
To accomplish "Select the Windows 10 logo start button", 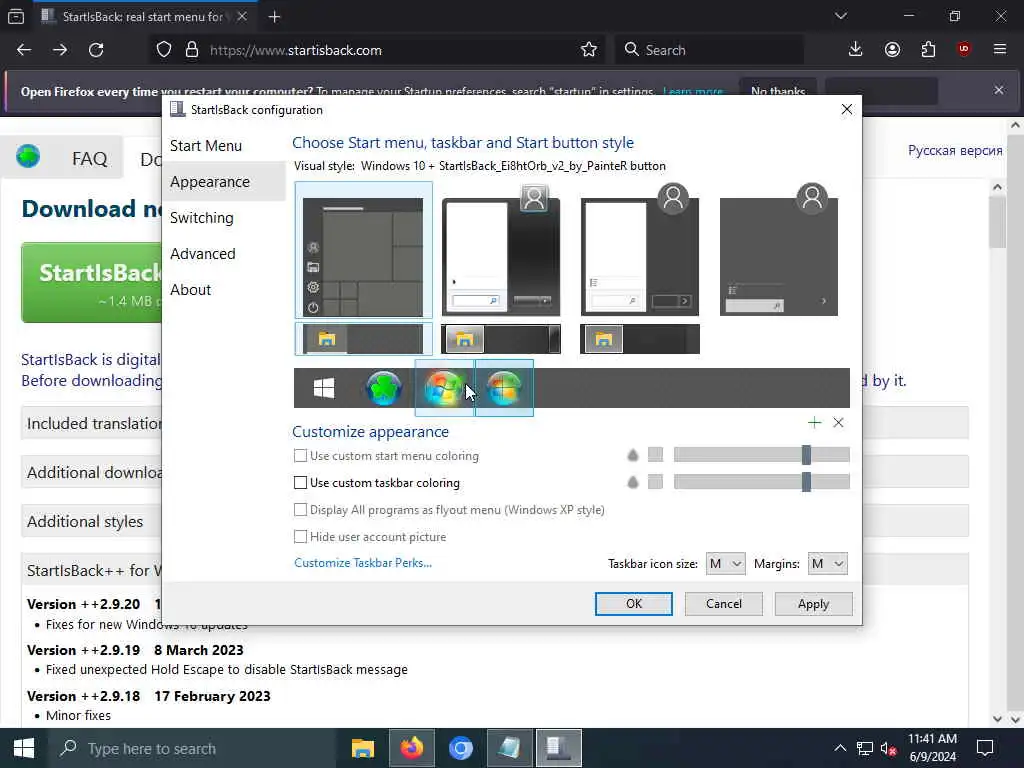I will [324, 388].
